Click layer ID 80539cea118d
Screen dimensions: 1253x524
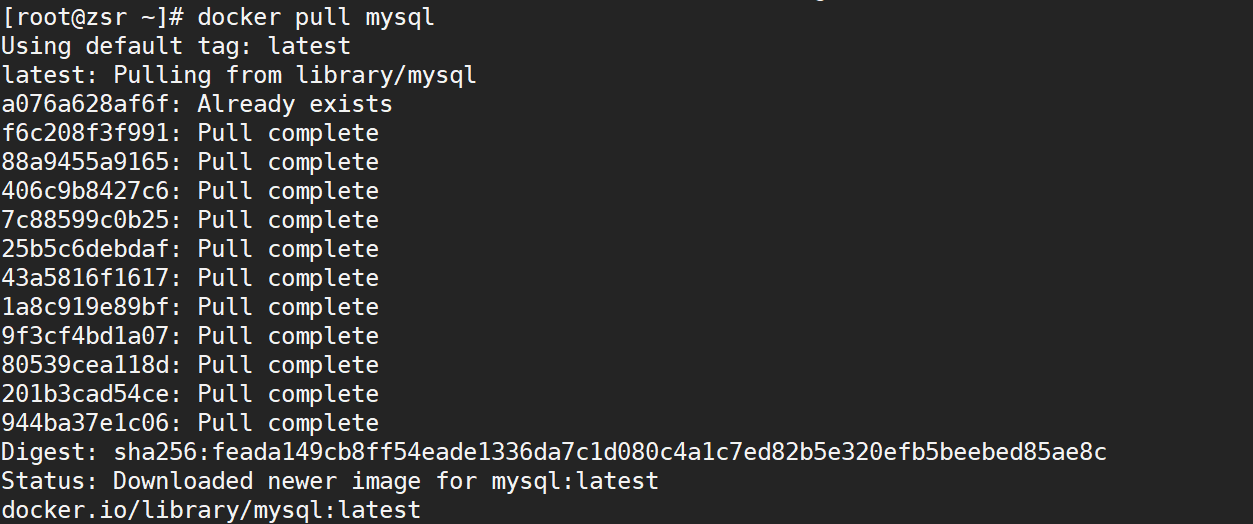[x=85, y=365]
